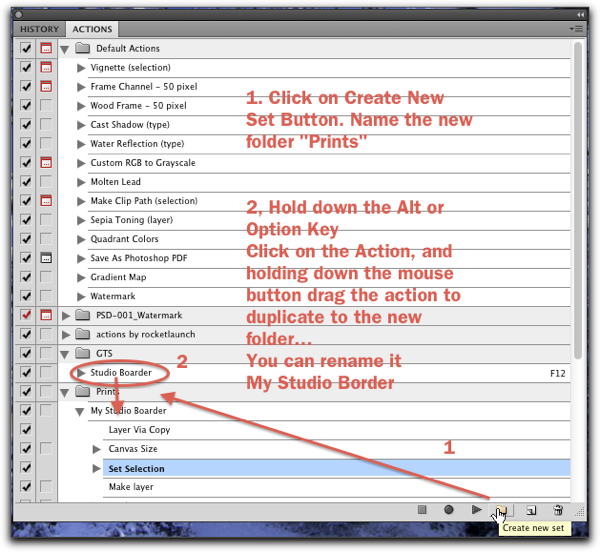
Task: Collapse the Default Actions set
Action: point(65,49)
